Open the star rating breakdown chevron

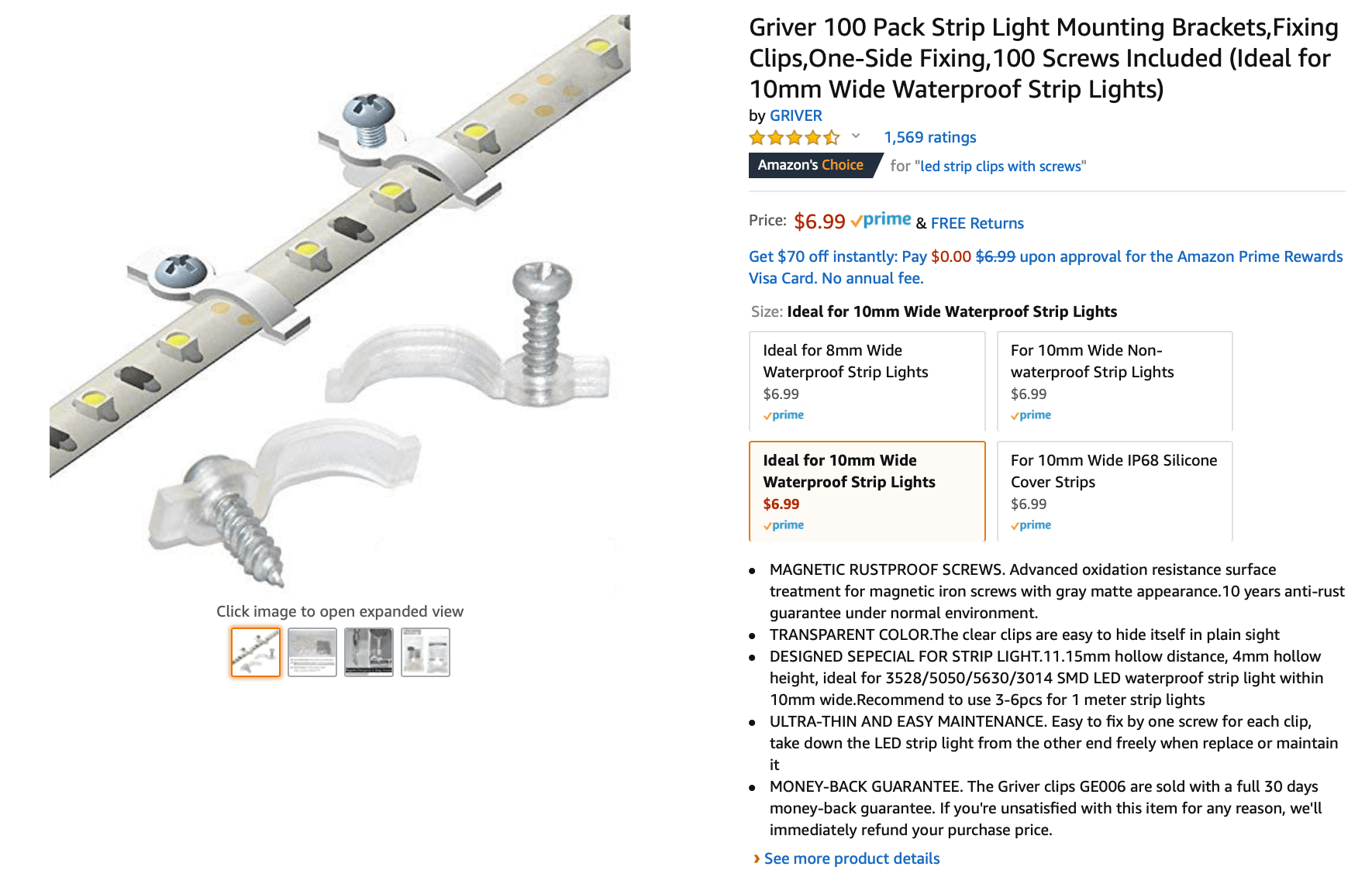(x=856, y=136)
